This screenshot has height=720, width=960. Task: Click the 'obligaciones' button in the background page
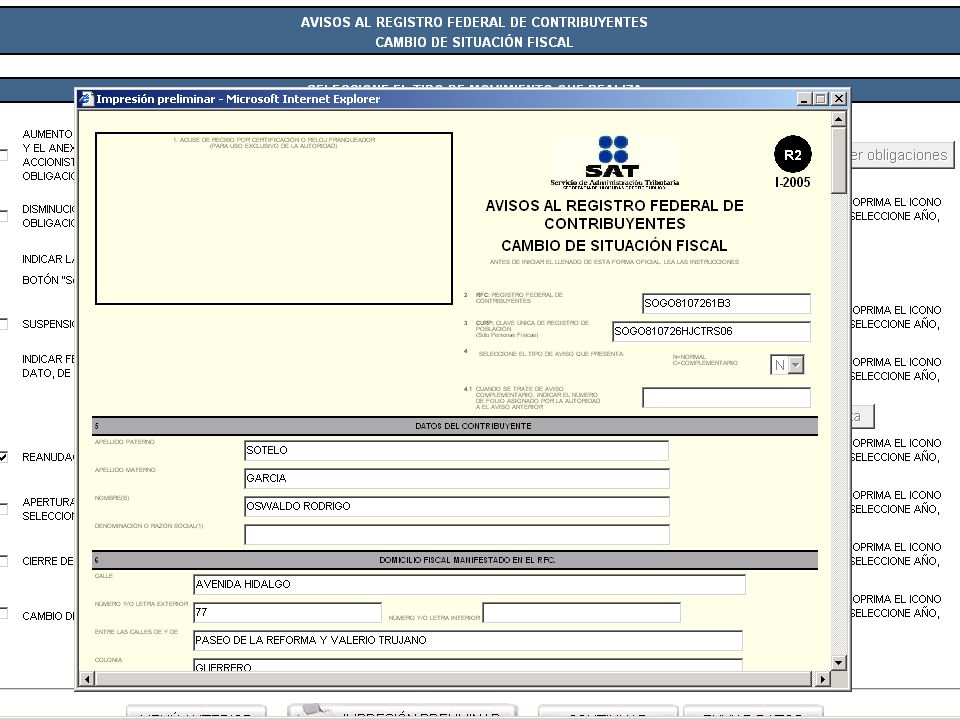pyautogui.click(x=902, y=155)
